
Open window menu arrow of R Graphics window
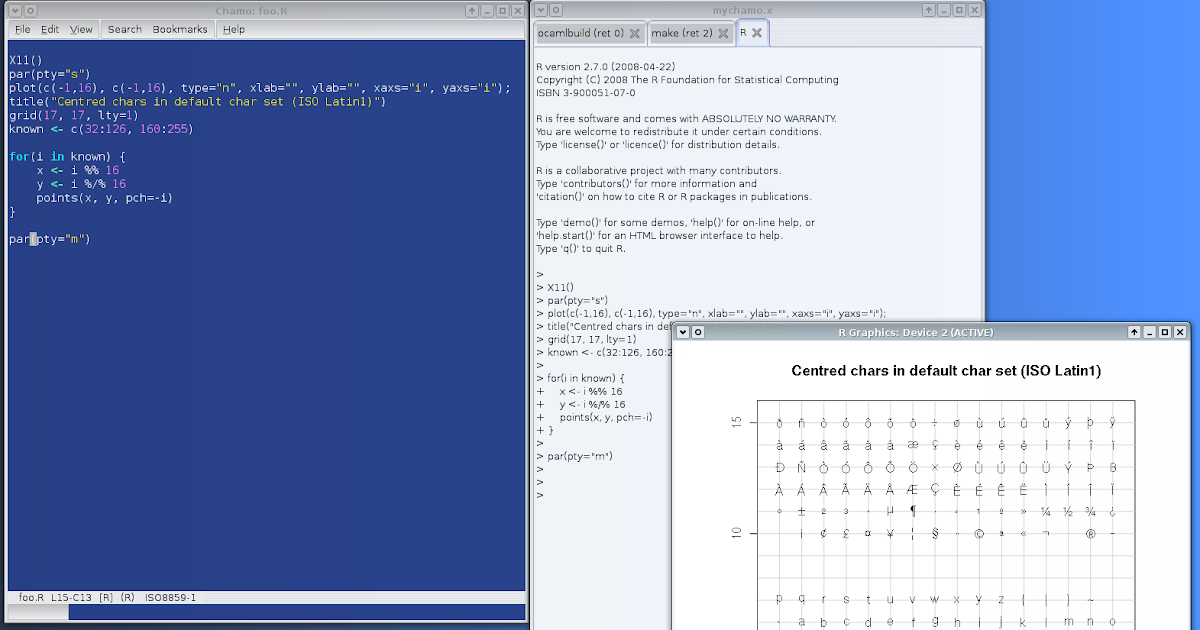tap(683, 332)
